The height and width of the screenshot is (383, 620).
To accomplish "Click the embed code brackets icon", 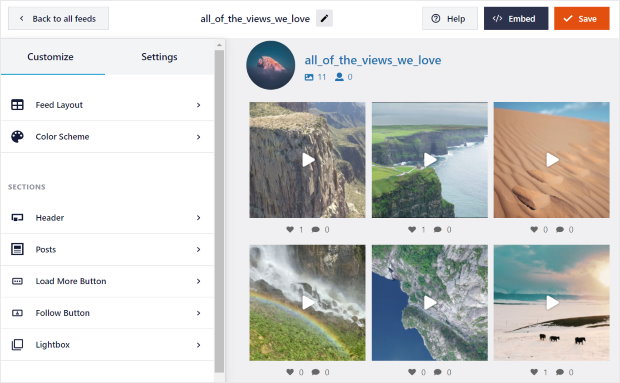I will point(497,19).
